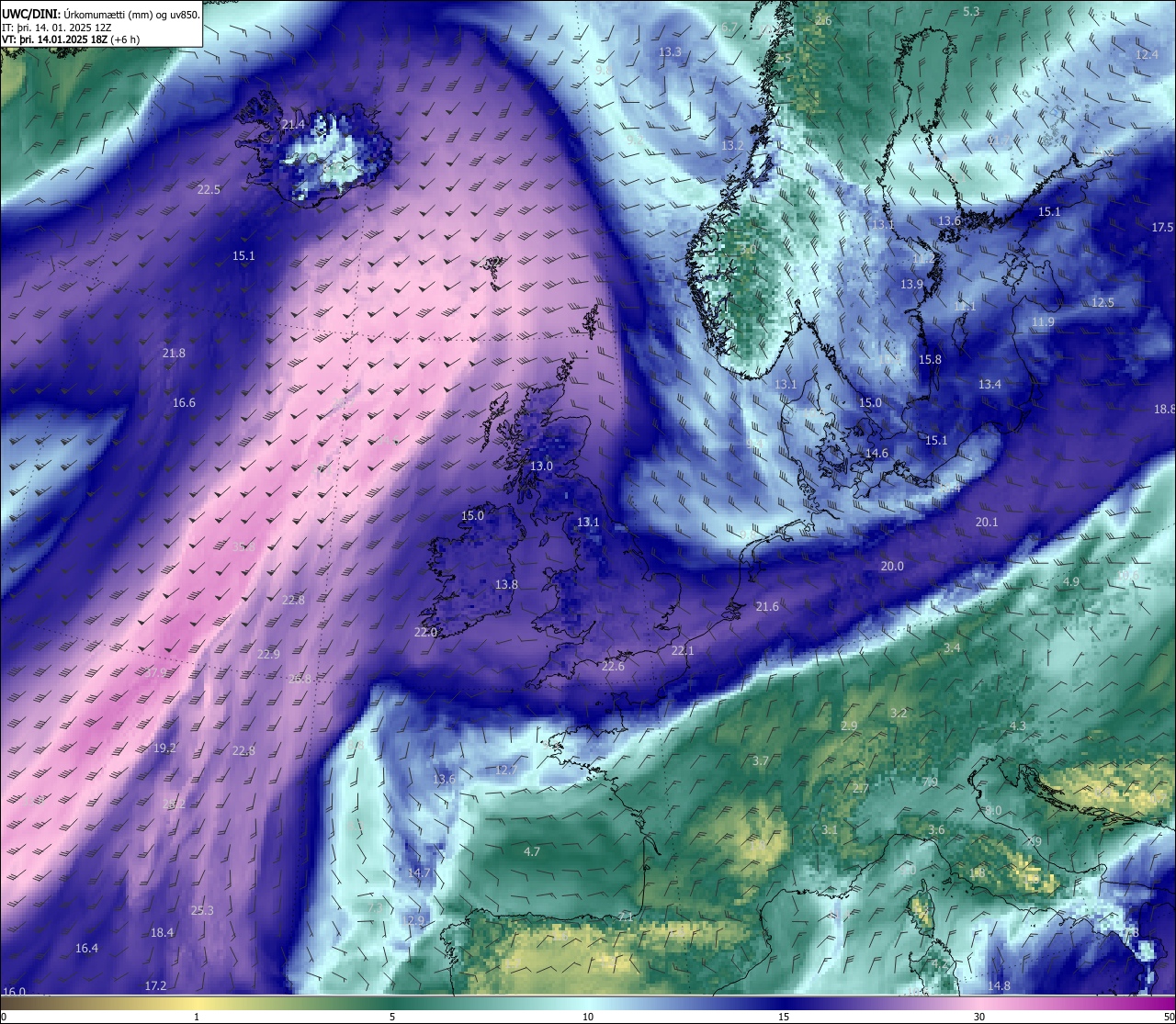The height and width of the screenshot is (1024, 1176).
Task: Click the 12.5 map value
Action: tap(1102, 302)
